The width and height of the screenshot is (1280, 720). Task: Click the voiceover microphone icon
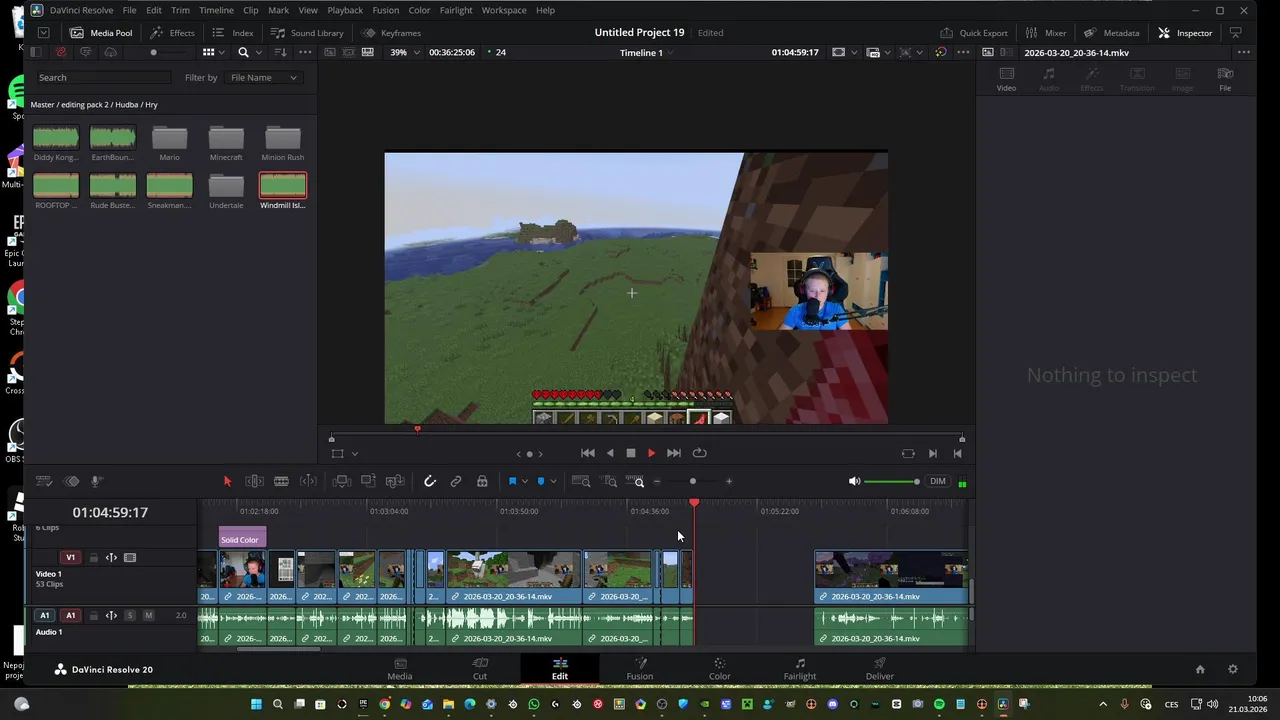tap(97, 481)
